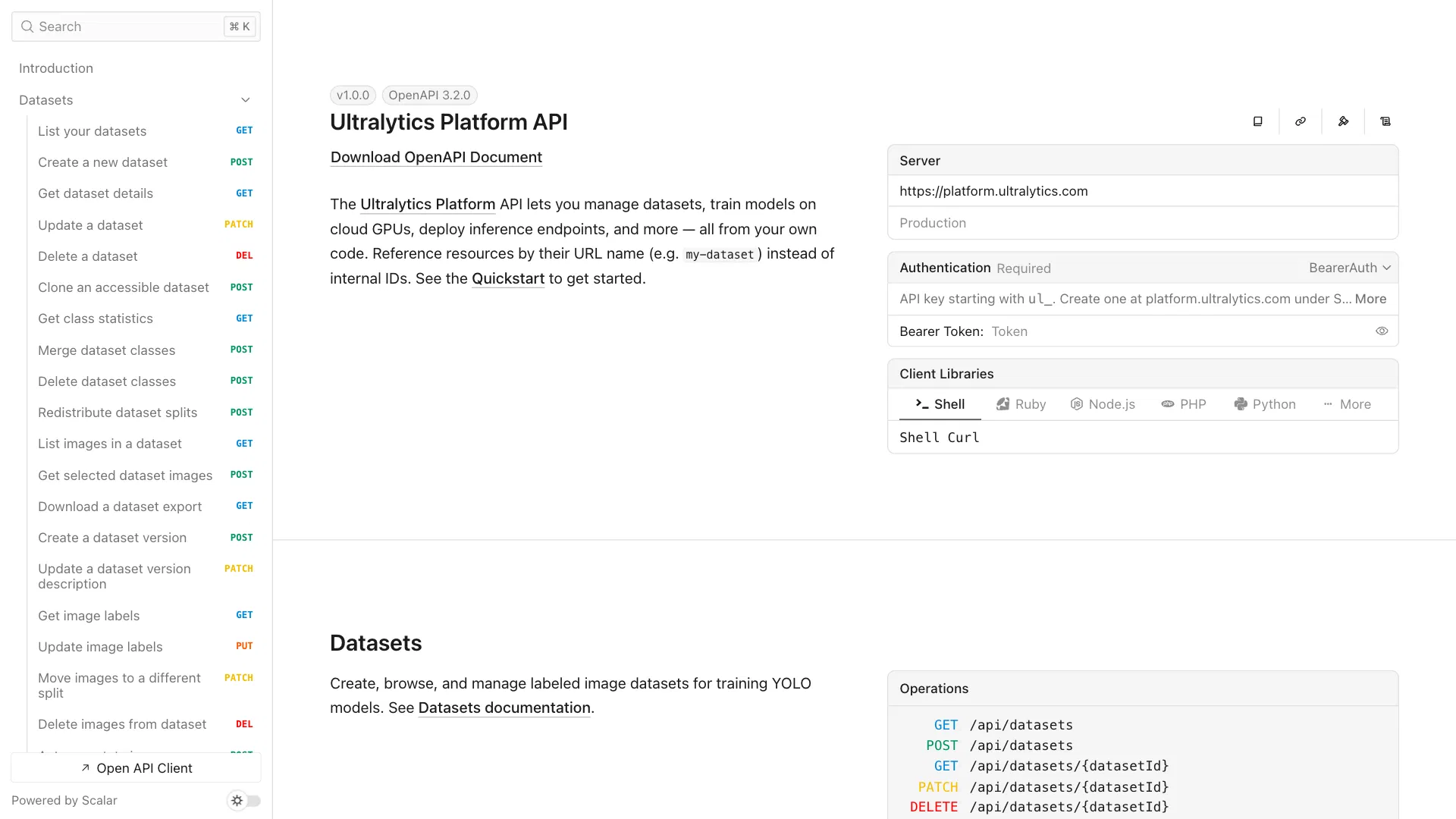1456x819 pixels.
Task: Open Delete a dataset endpoint
Action: 146,256
